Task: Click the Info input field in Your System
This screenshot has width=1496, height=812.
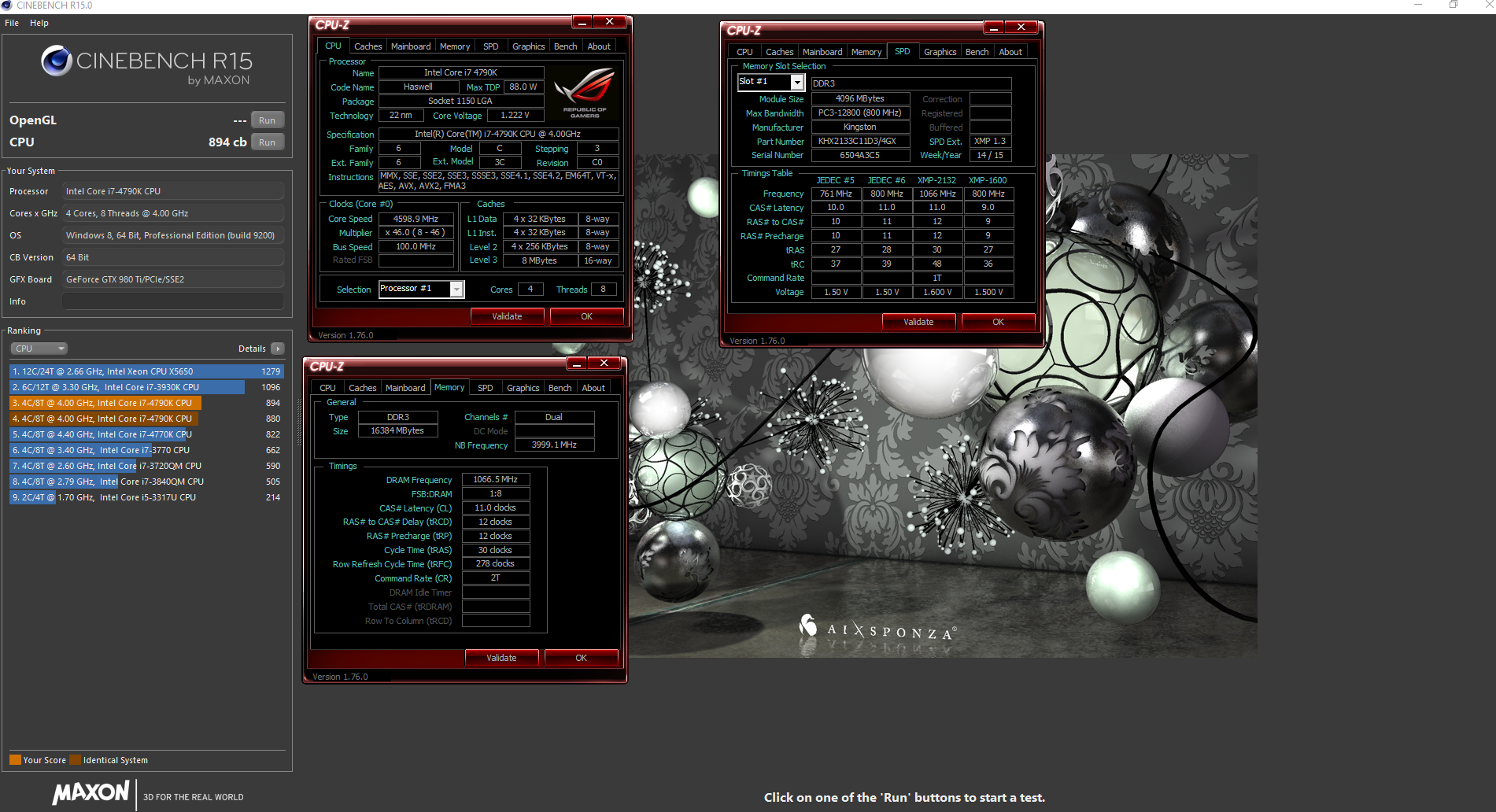Action: (x=173, y=301)
